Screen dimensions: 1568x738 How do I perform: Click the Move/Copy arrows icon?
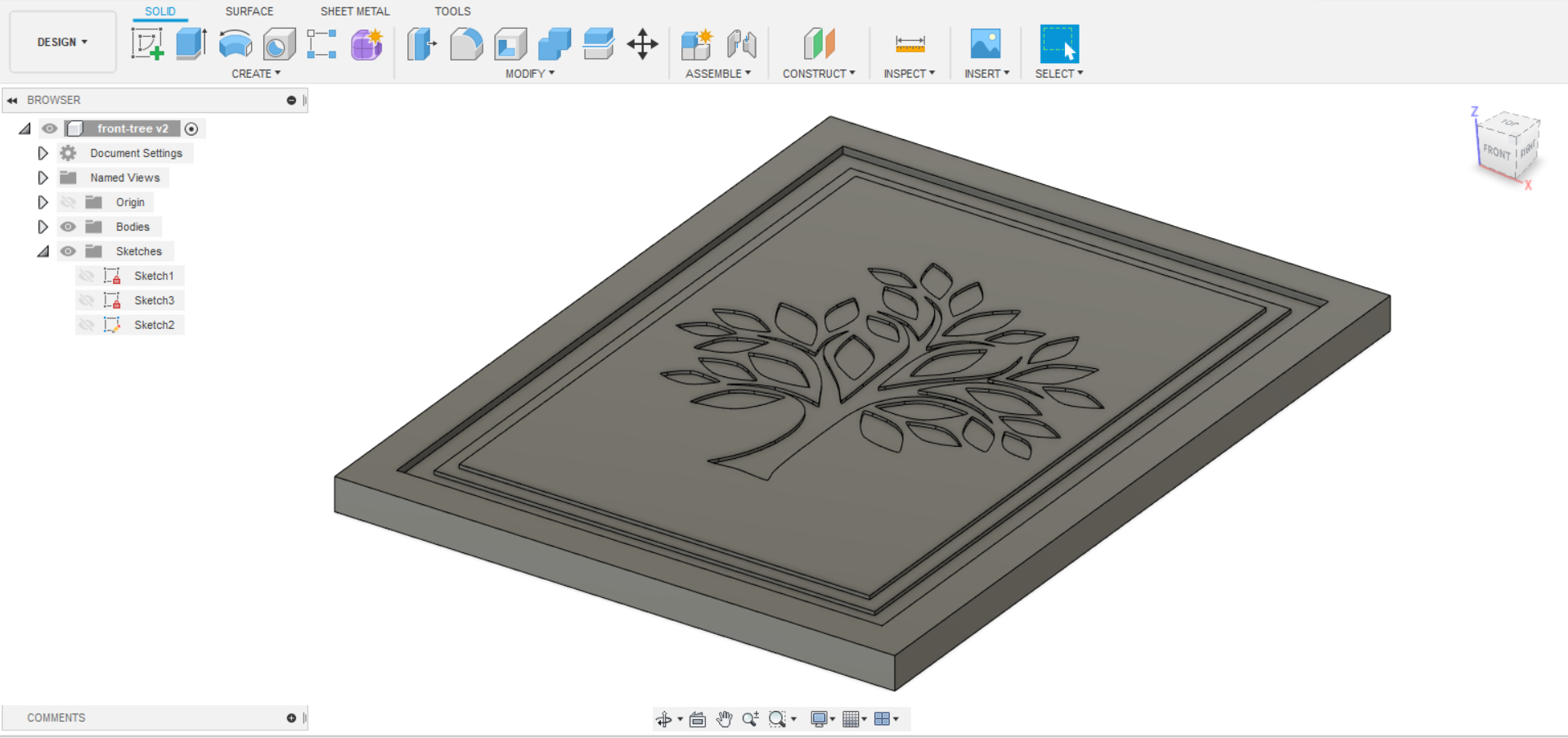point(642,44)
